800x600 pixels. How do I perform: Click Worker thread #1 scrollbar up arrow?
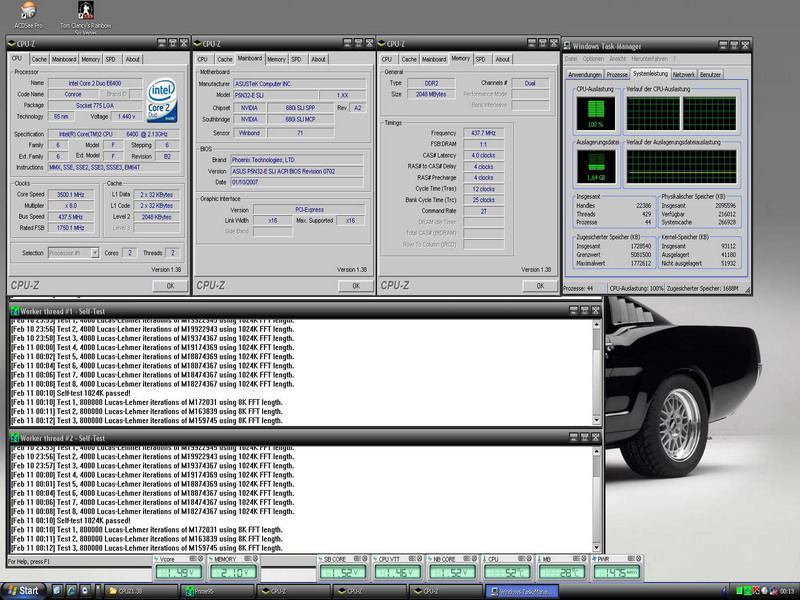click(596, 325)
